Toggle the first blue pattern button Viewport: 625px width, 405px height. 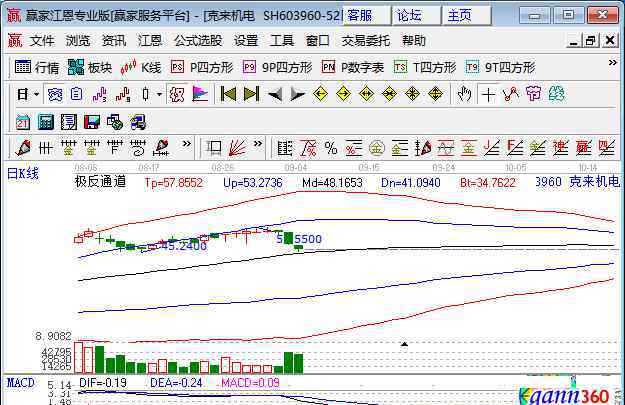[x=55, y=94]
